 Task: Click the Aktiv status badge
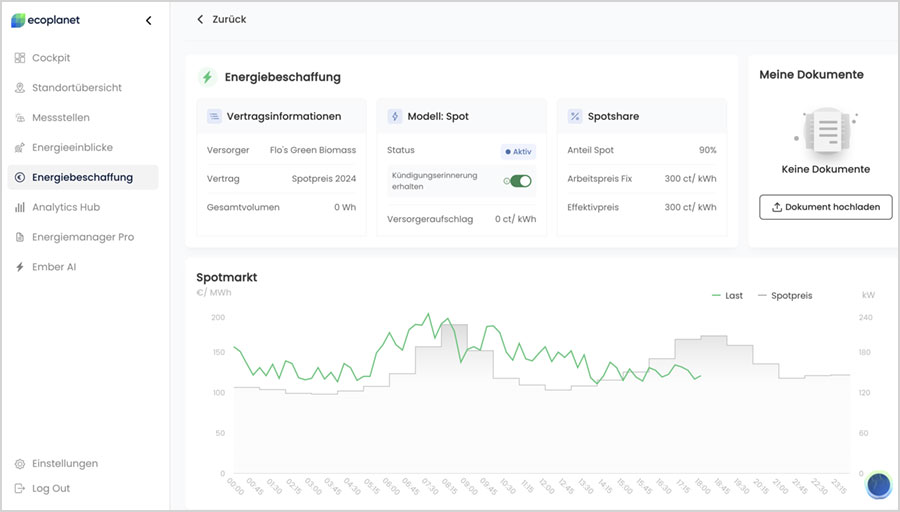[x=518, y=152]
